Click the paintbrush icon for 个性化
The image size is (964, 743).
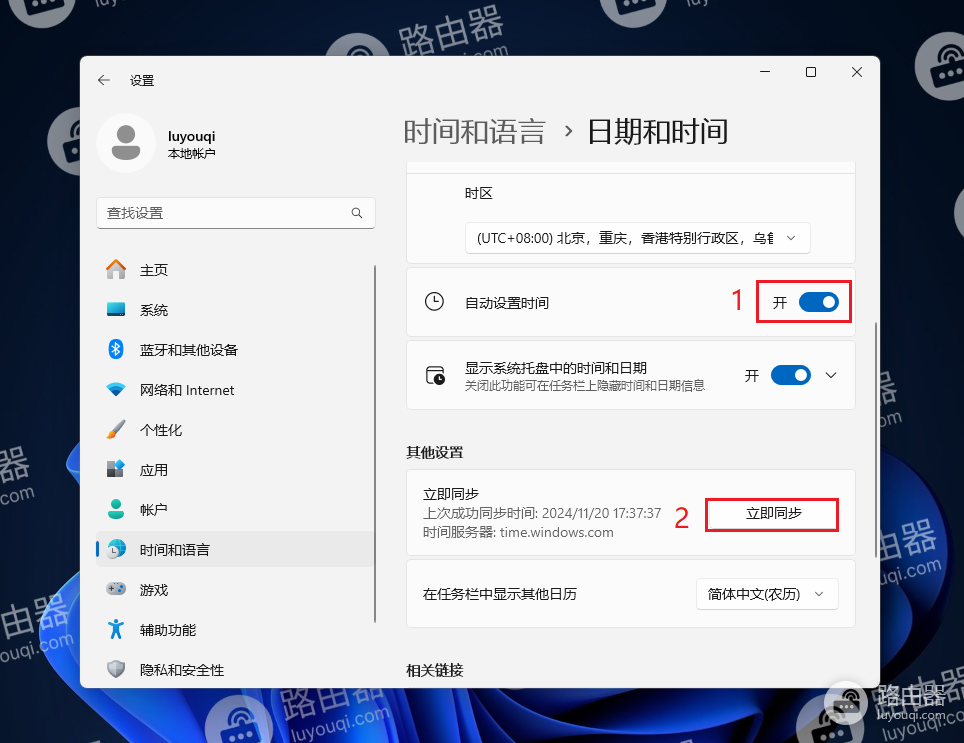[116, 430]
